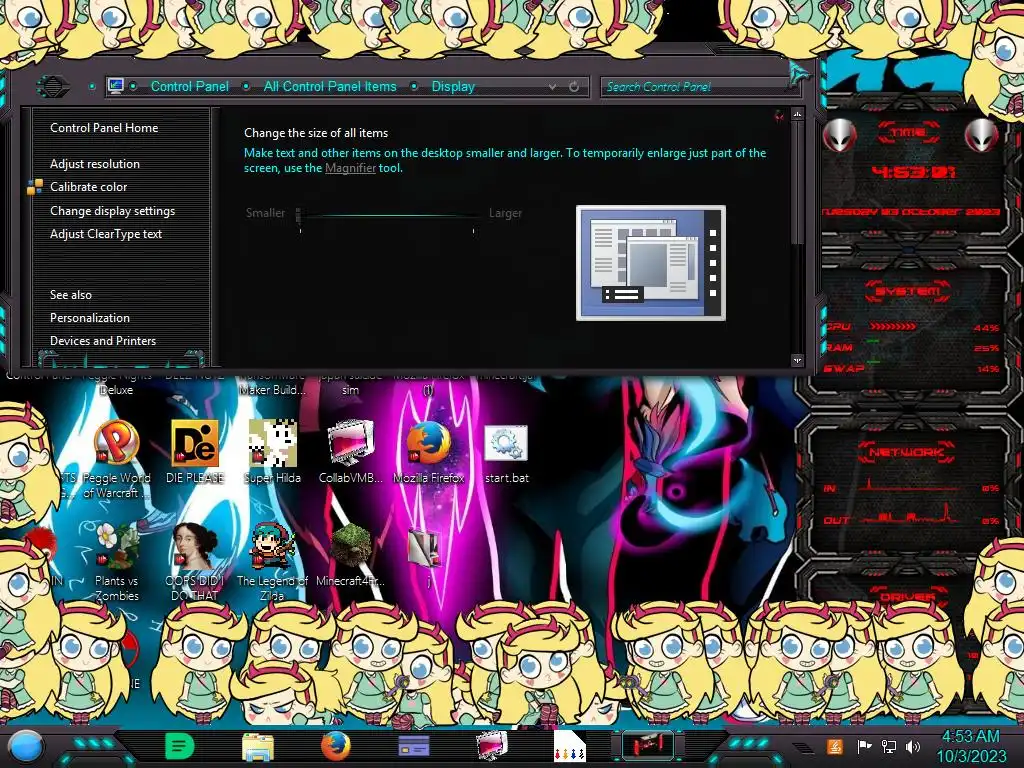Screen dimensions: 1024x768
Task: Open the white document taskbar icon
Action: (569, 746)
